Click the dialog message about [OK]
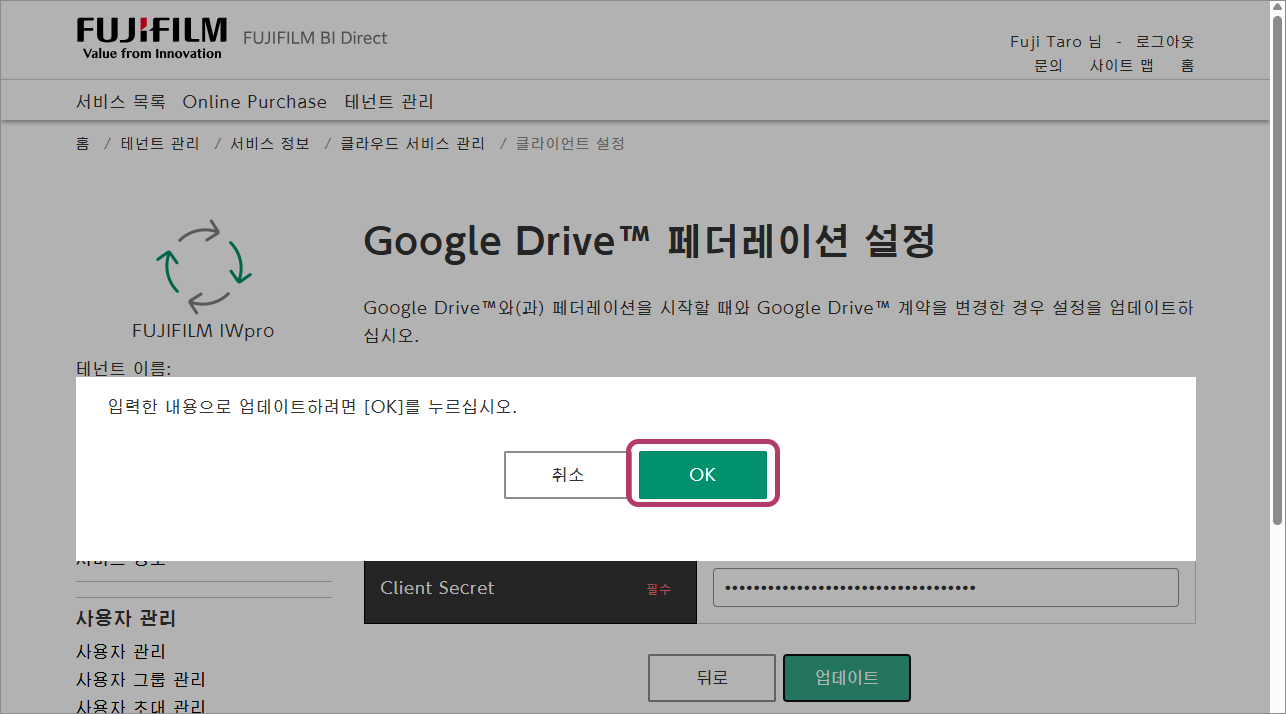 [313, 407]
